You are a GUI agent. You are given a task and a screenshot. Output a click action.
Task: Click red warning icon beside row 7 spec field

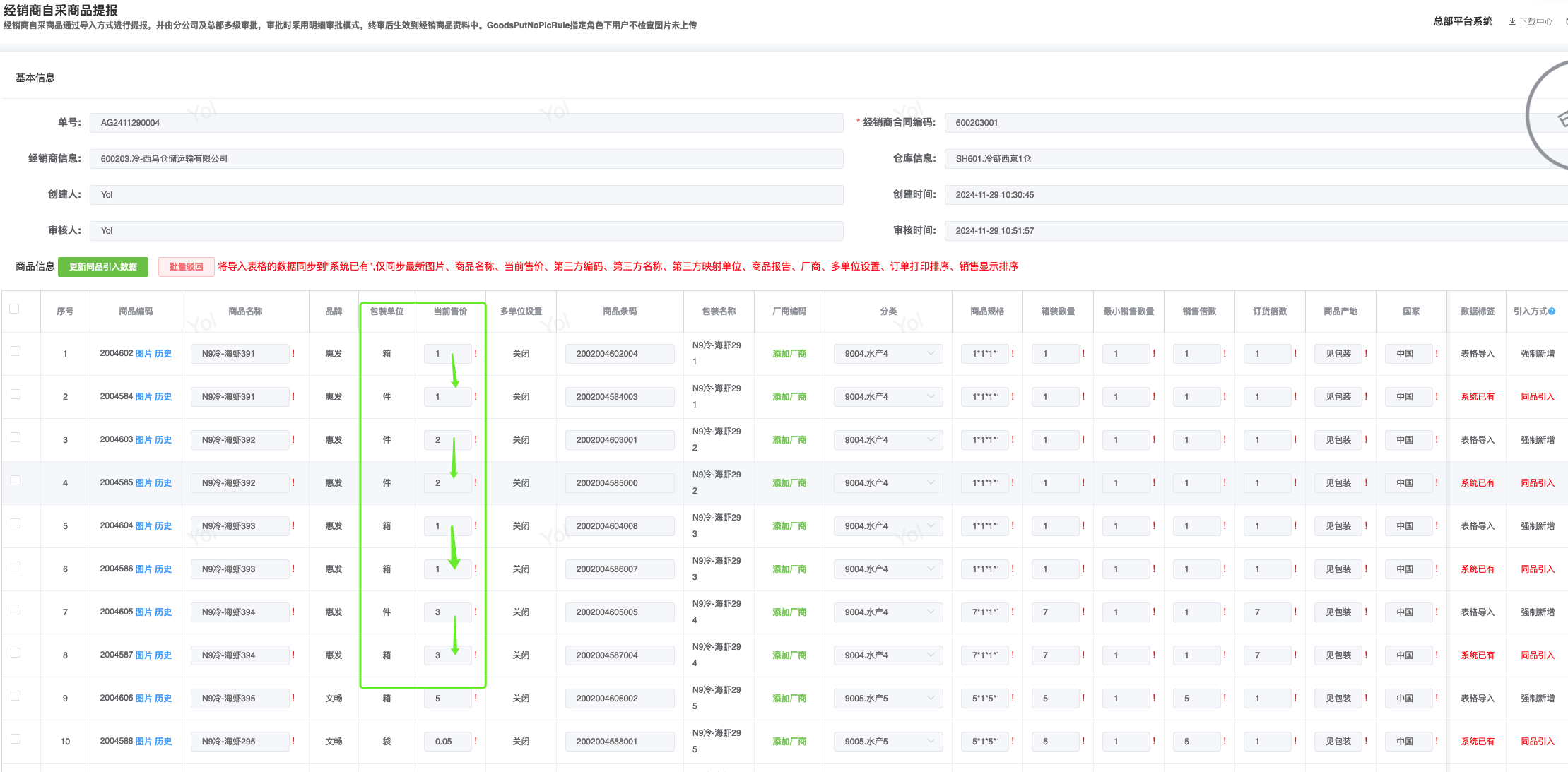click(1013, 612)
